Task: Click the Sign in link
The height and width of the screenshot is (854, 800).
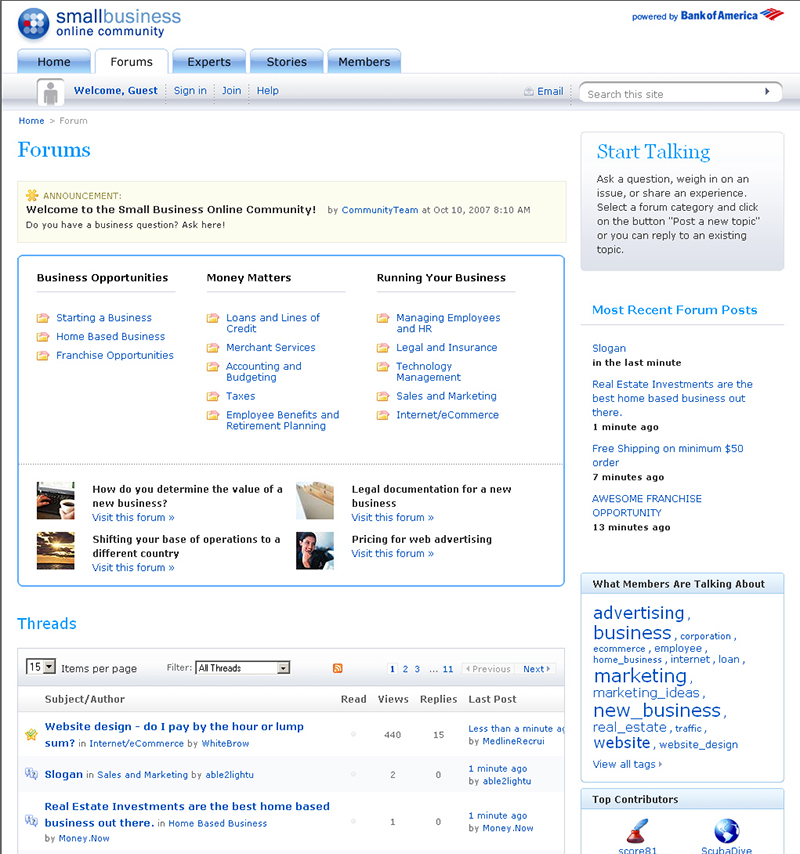Action: 190,91
